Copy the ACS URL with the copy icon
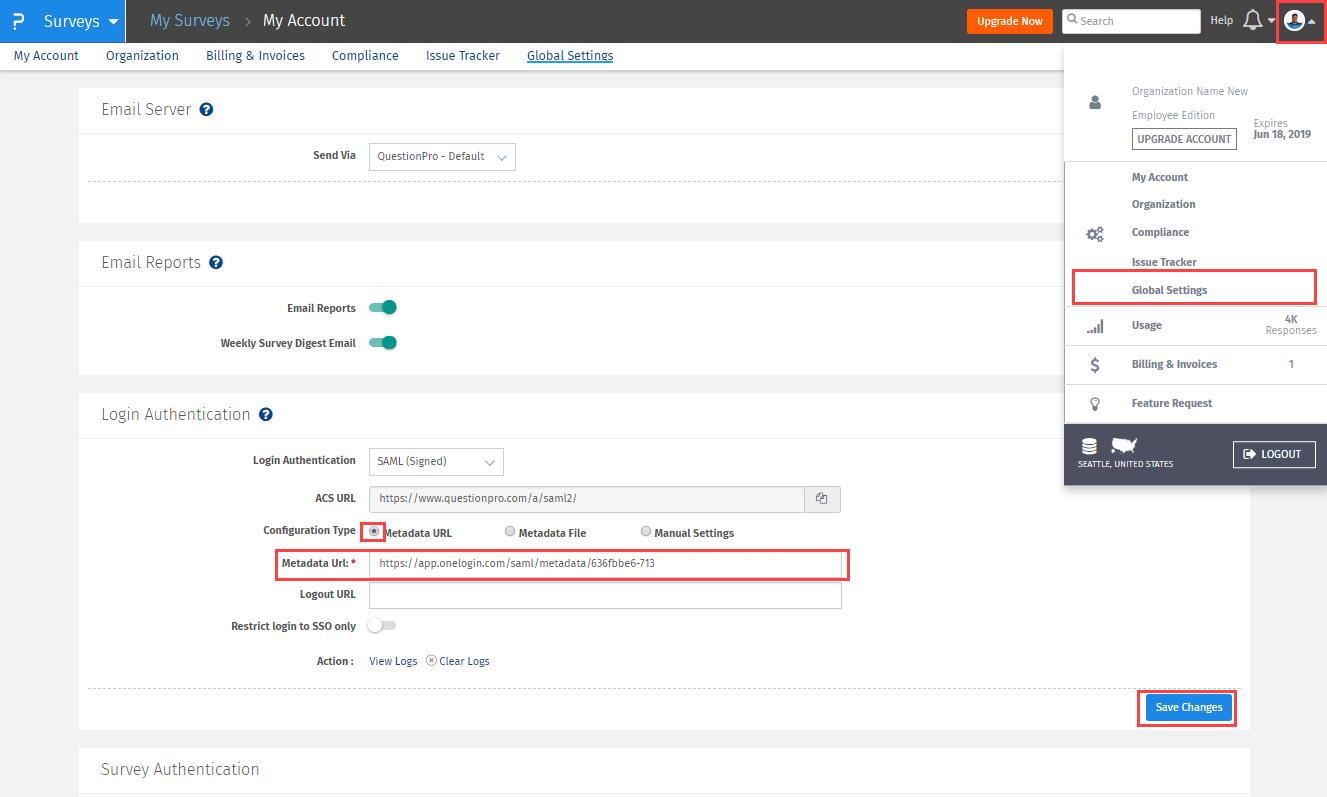 (821, 498)
